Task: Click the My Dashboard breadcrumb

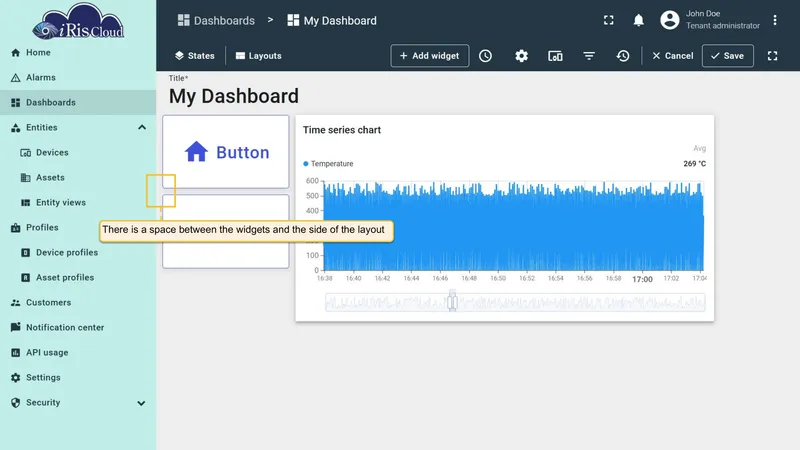Action: tap(332, 20)
